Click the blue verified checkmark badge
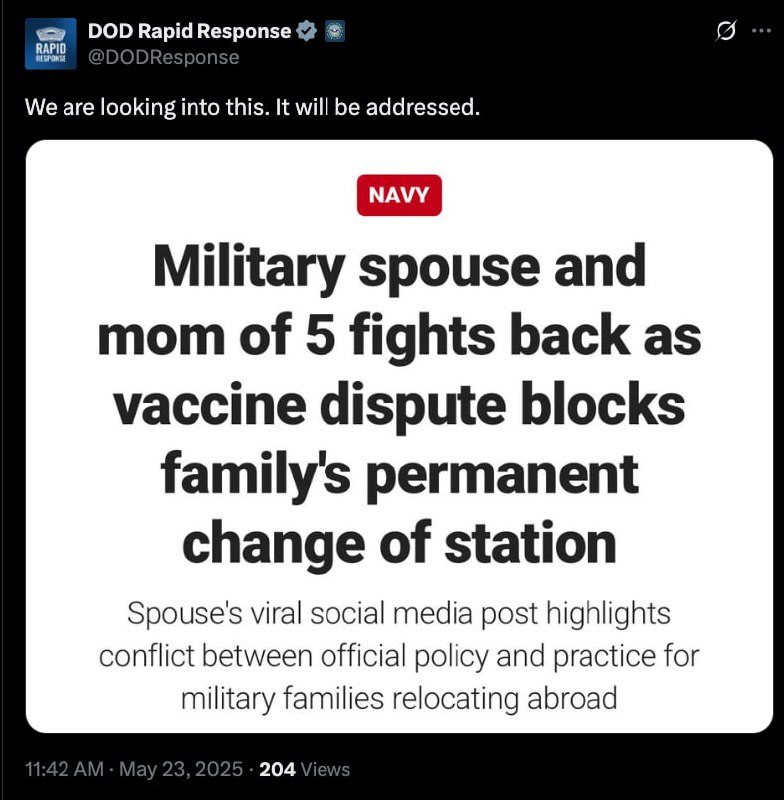The height and width of the screenshot is (800, 784). pos(307,31)
